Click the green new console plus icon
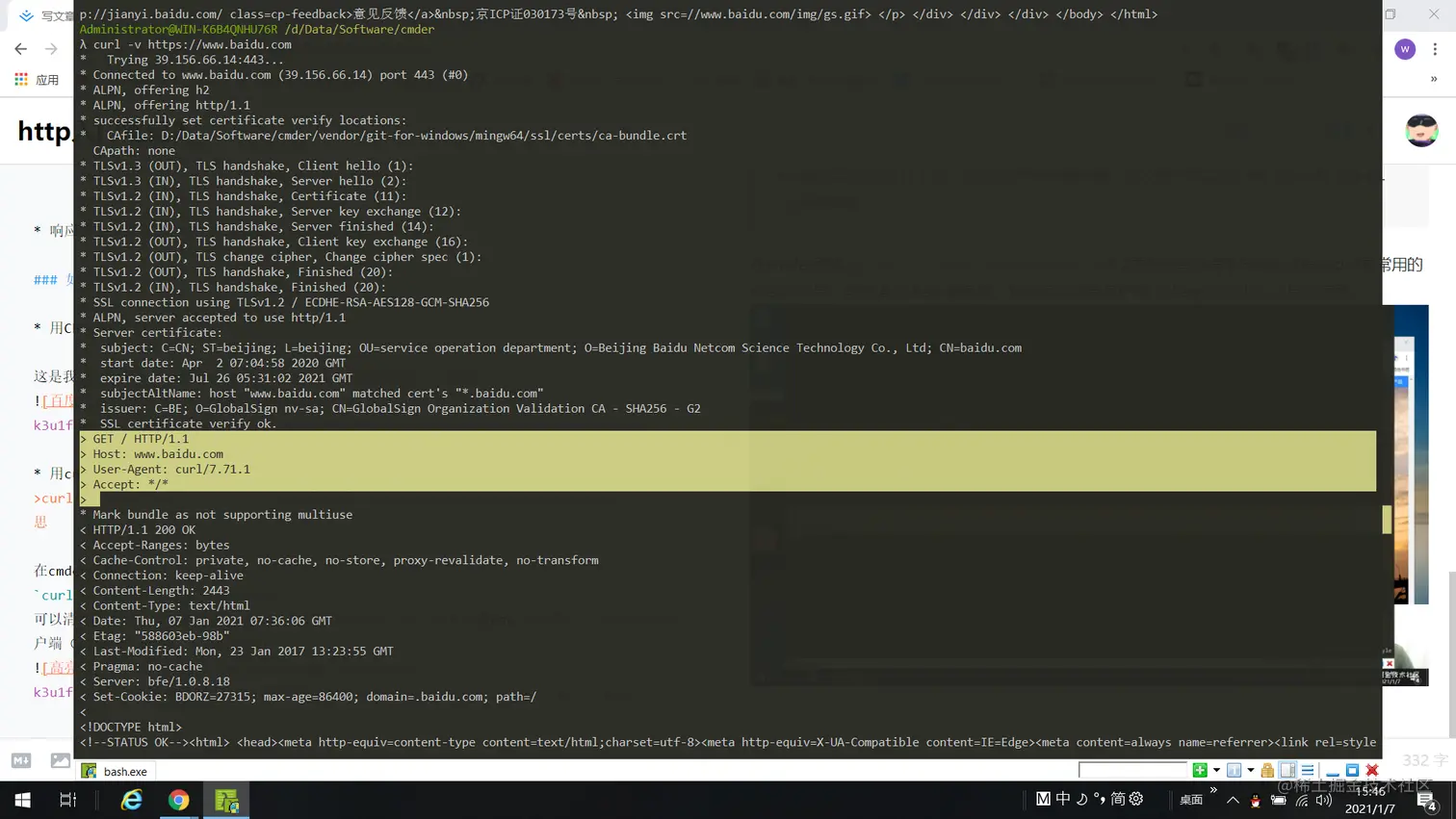The image size is (1456, 819). coord(1200,770)
